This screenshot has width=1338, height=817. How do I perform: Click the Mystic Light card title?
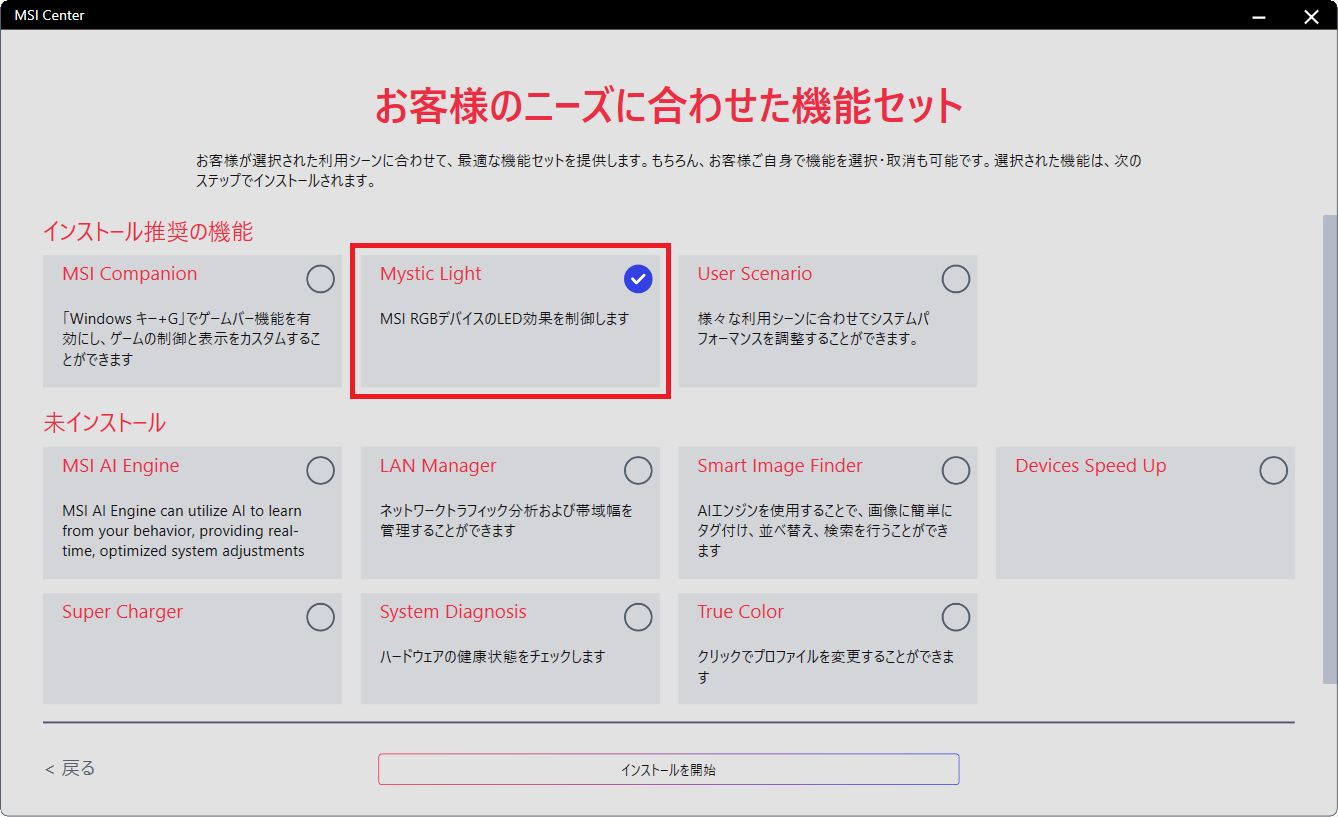tap(430, 274)
